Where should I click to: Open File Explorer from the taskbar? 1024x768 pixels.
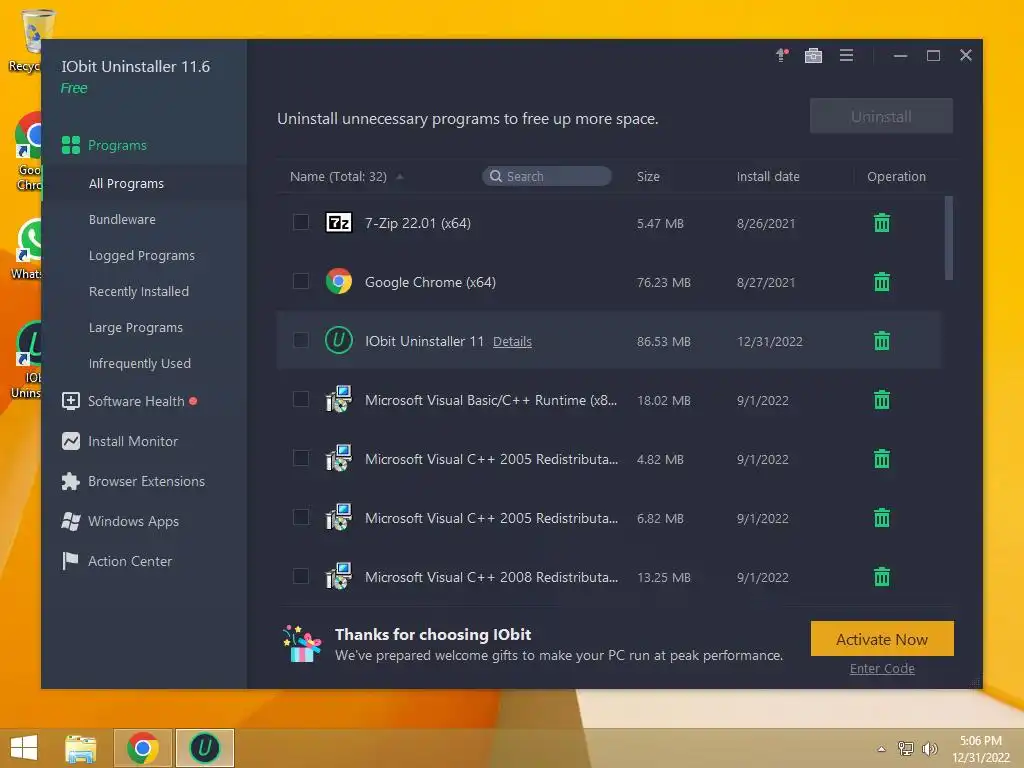81,748
